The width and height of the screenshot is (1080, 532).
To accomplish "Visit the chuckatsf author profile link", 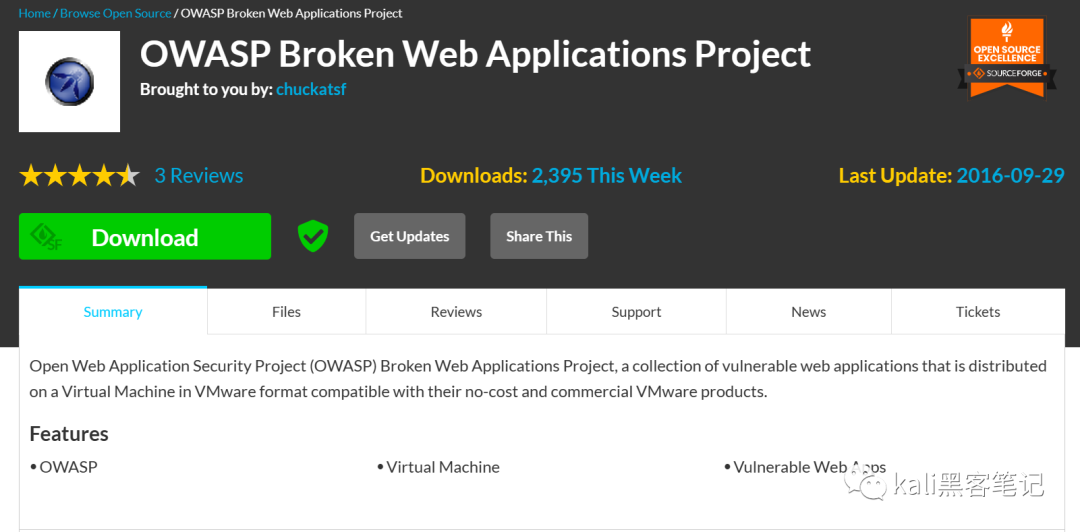I will click(311, 89).
